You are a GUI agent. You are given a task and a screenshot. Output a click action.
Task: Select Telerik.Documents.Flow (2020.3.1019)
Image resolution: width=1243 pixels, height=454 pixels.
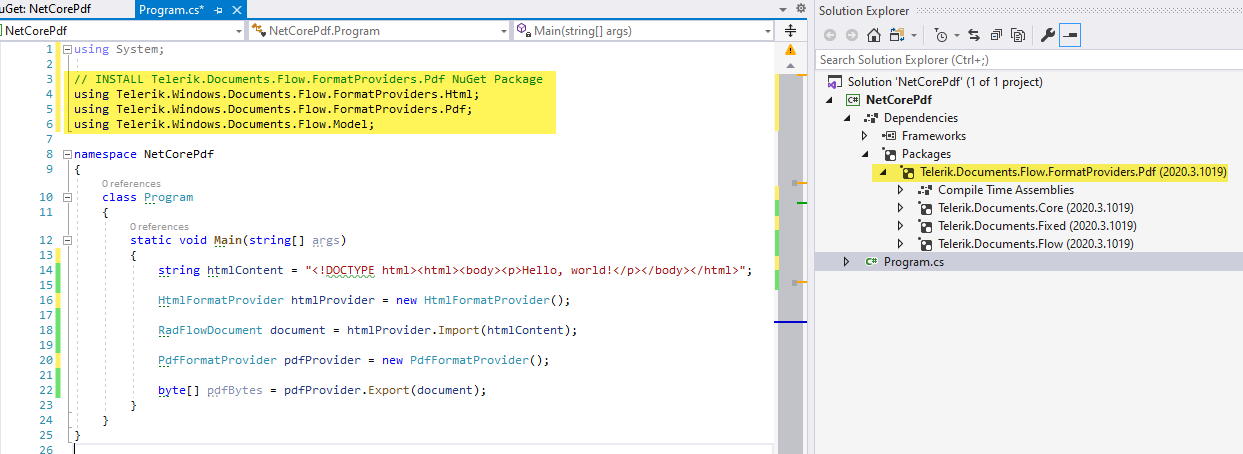pos(1036,244)
